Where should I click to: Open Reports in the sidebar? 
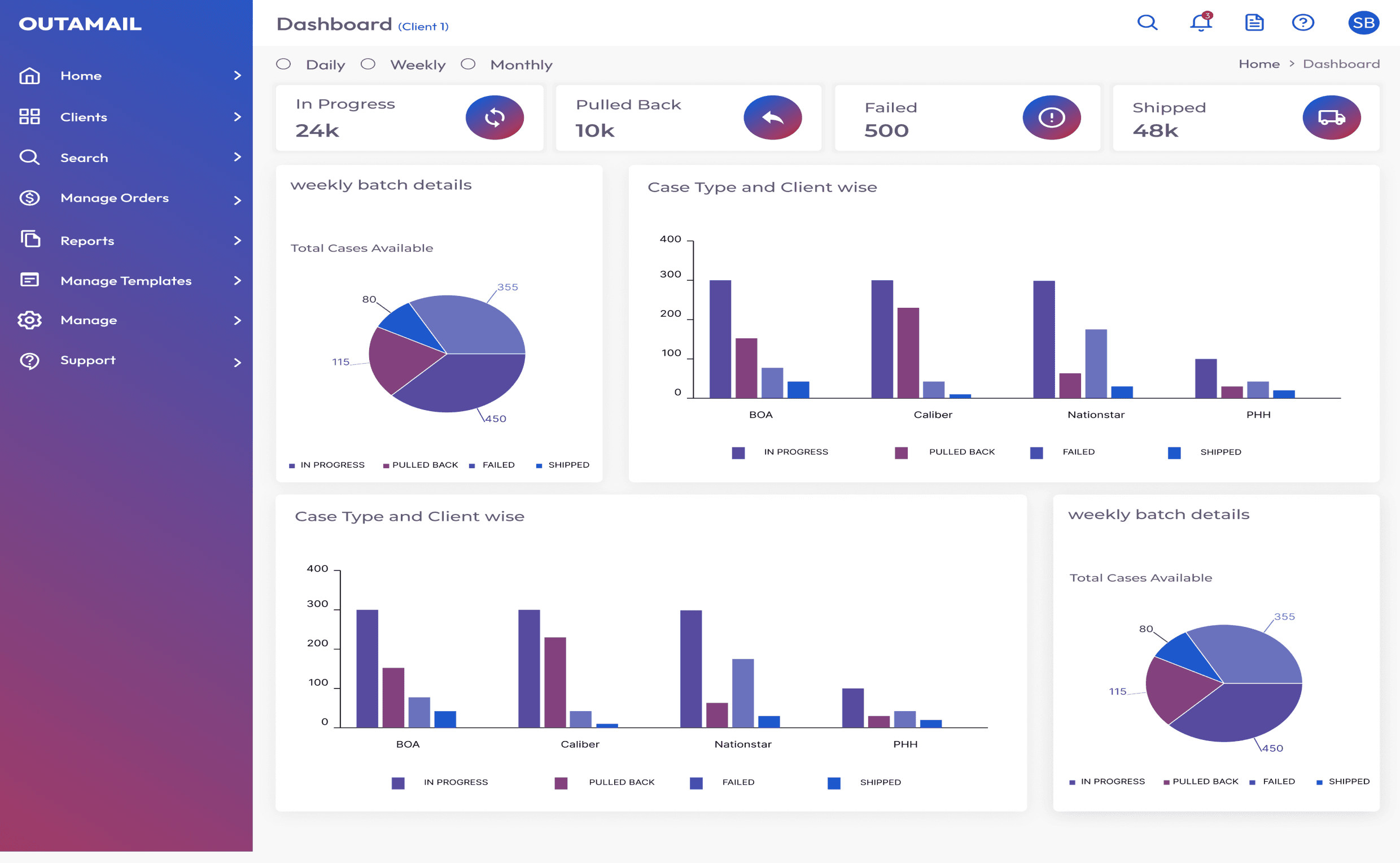pos(88,240)
